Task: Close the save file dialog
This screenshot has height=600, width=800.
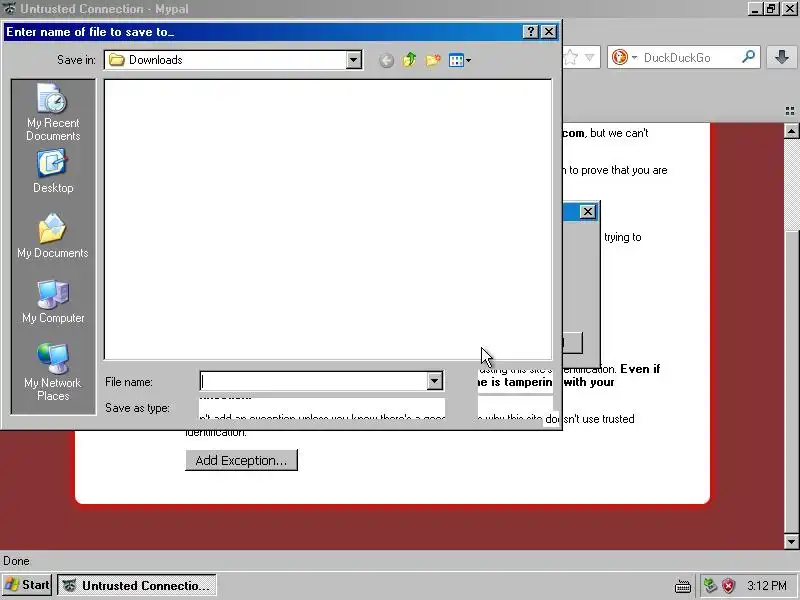Action: point(548,32)
